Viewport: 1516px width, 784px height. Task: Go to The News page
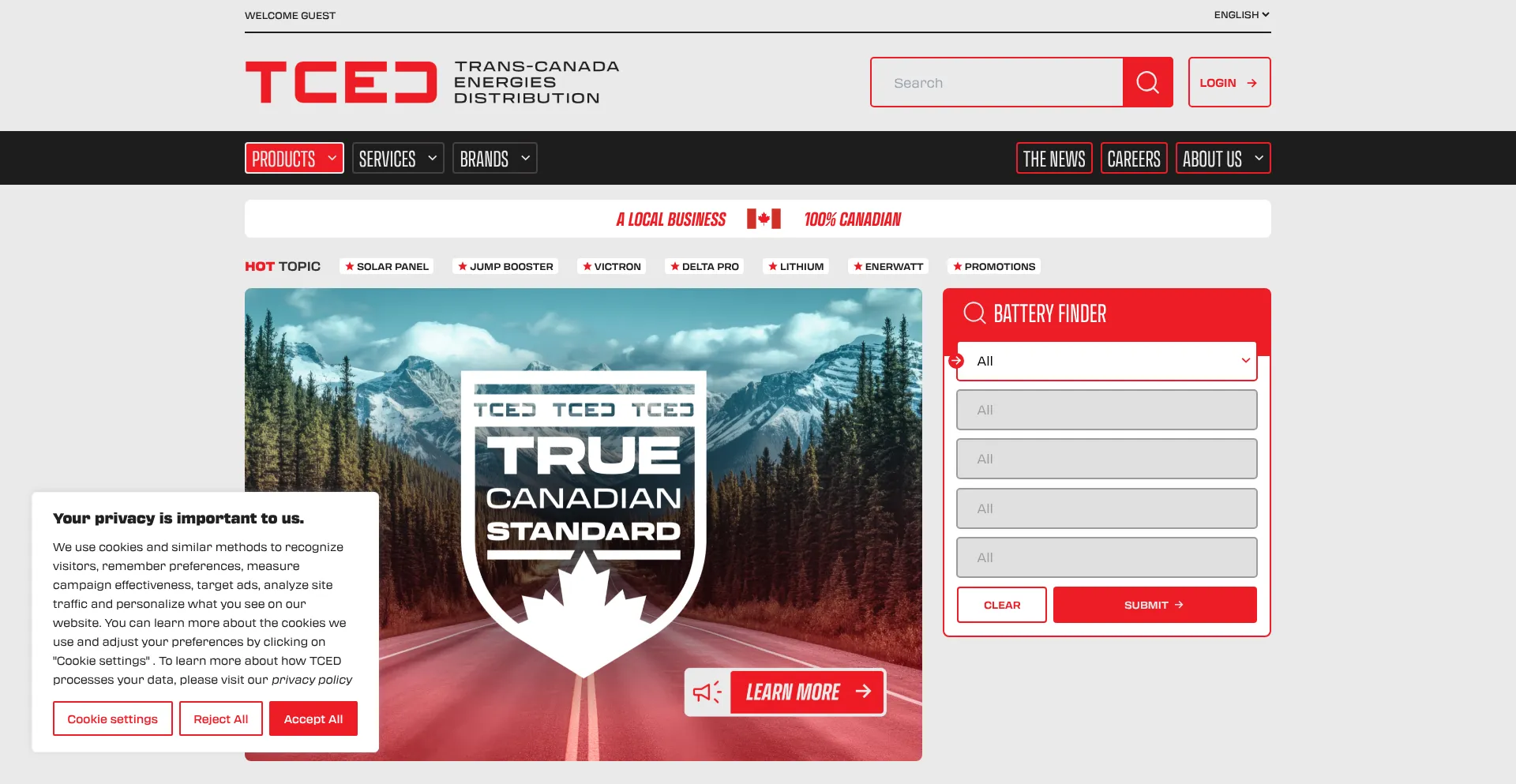click(x=1054, y=159)
